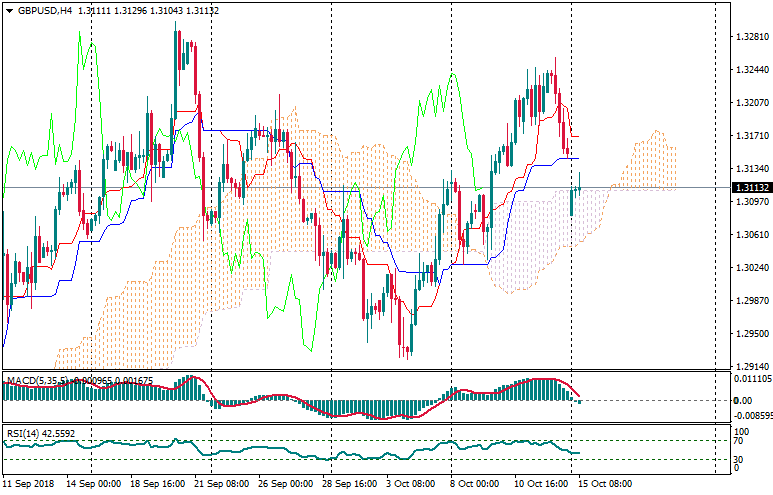The height and width of the screenshot is (495, 773).
Task: Click the RSI(14) indicator label
Action: coord(20,433)
